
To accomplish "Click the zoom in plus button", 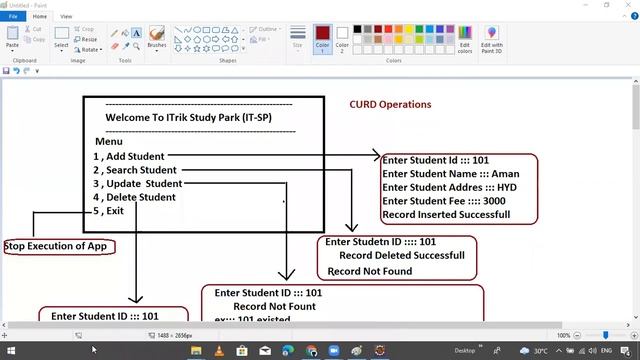I will pos(634,336).
